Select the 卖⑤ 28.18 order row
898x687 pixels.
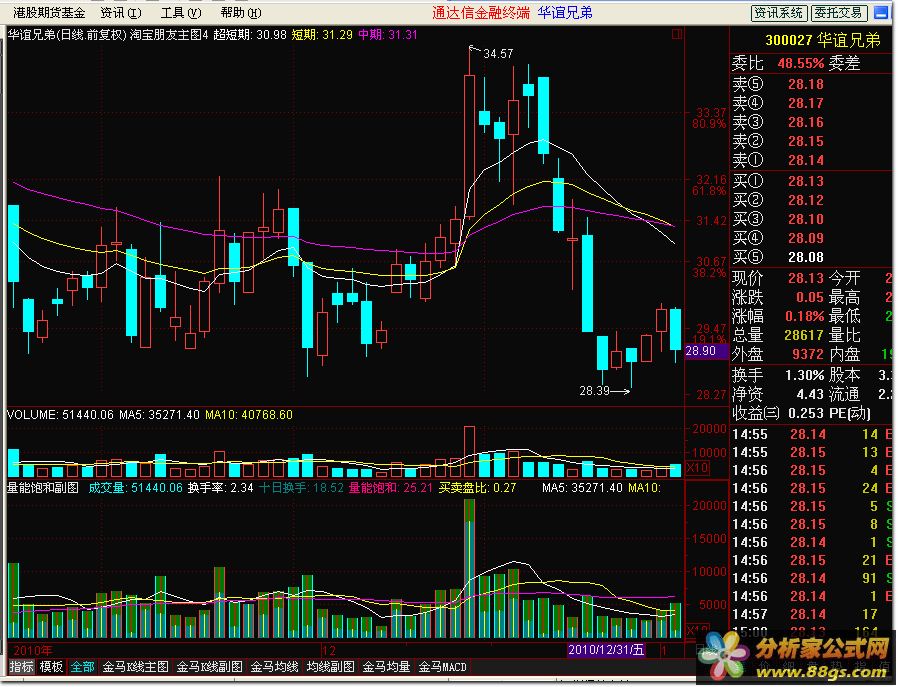click(813, 84)
